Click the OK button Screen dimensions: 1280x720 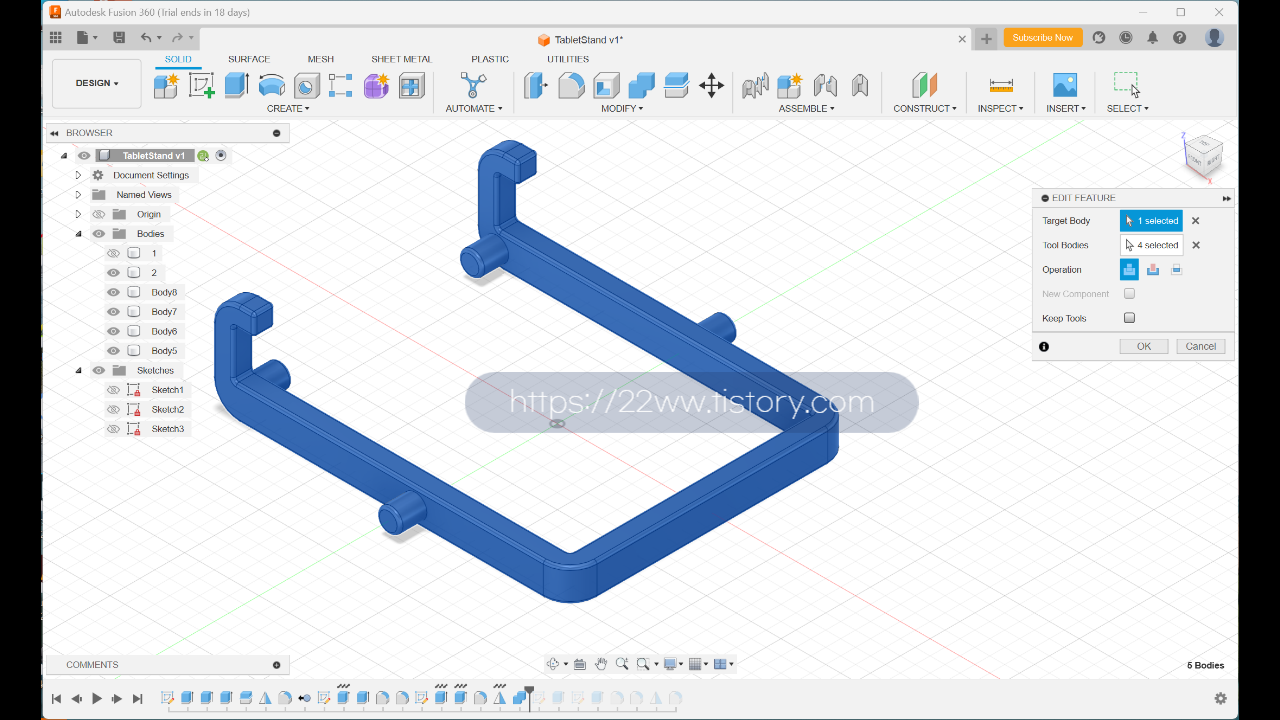coord(1144,346)
